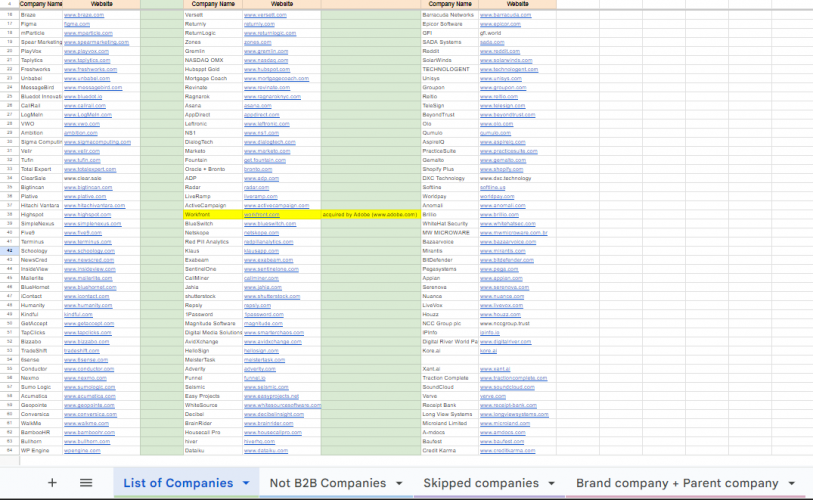Select the Mortgage Coach cell
The image size is (813, 500).
213,78
